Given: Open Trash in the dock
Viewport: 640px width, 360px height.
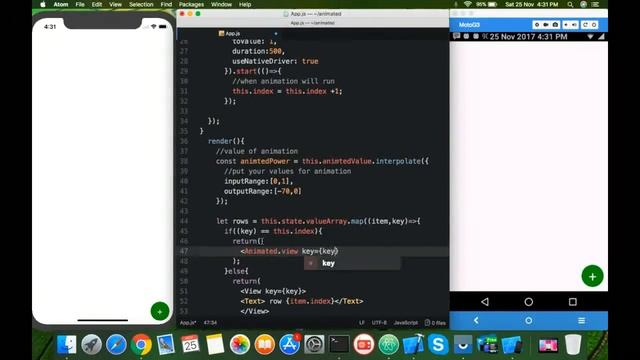Looking at the screenshot, I should pyautogui.click(x=573, y=344).
